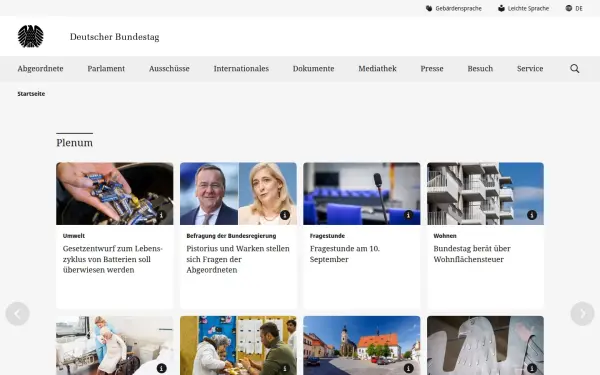Screen dimensions: 600x375
Task: Open the Dokumente menu
Action: [313, 68]
